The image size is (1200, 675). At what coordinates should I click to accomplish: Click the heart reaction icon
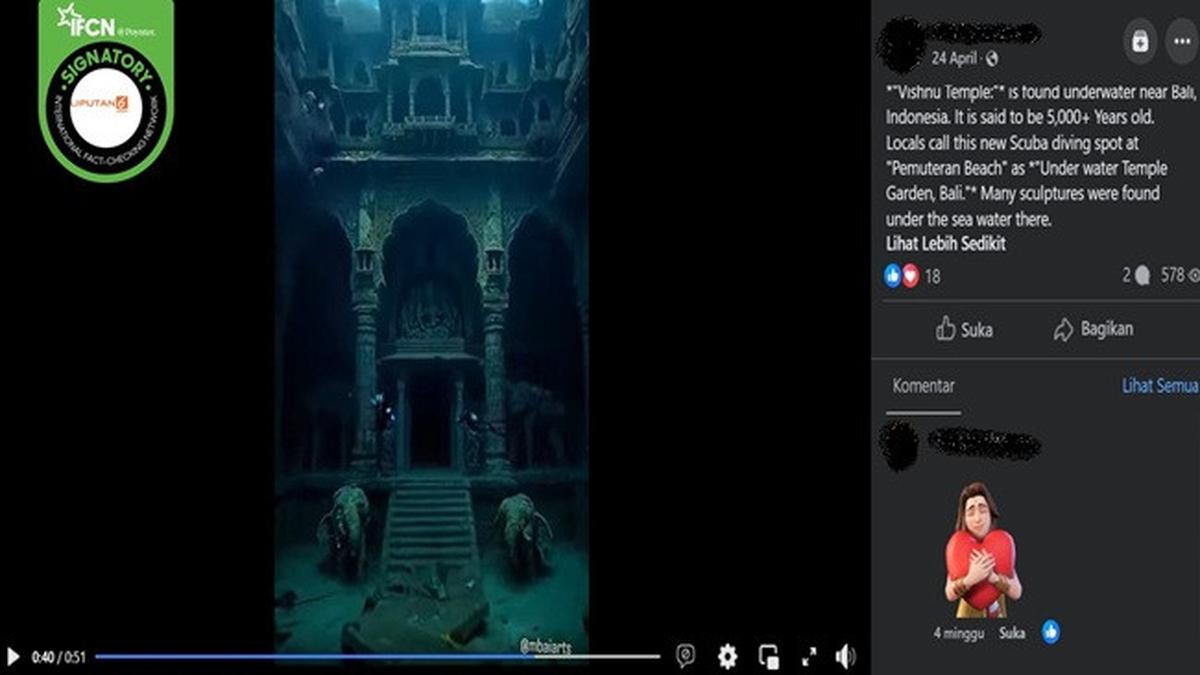910,276
